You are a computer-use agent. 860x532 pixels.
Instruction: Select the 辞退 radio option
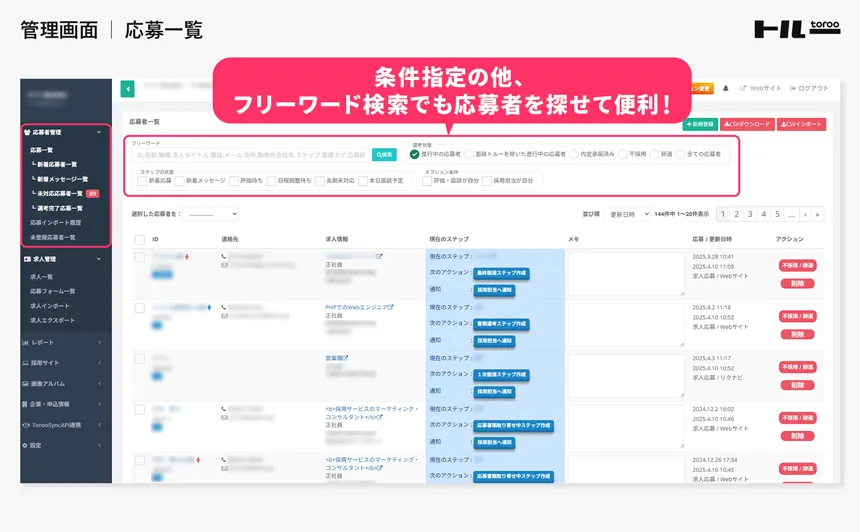point(654,154)
